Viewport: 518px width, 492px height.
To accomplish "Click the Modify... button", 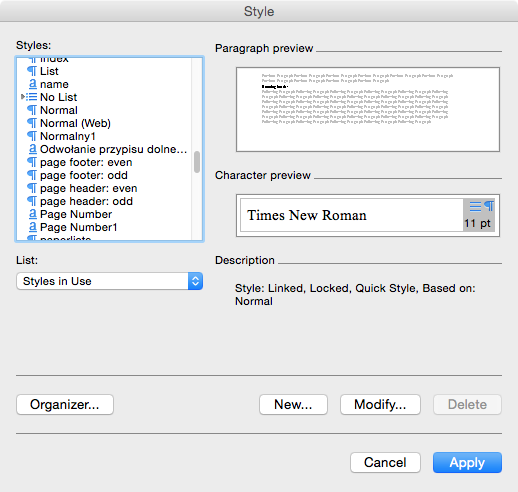I will [380, 404].
